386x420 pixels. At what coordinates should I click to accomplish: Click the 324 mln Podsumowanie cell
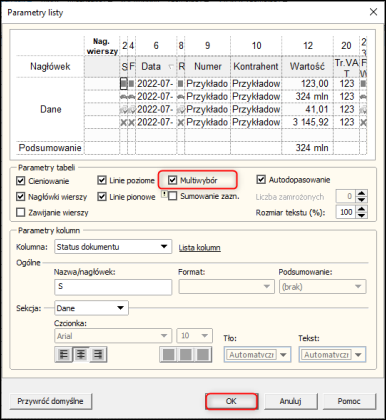[307, 148]
